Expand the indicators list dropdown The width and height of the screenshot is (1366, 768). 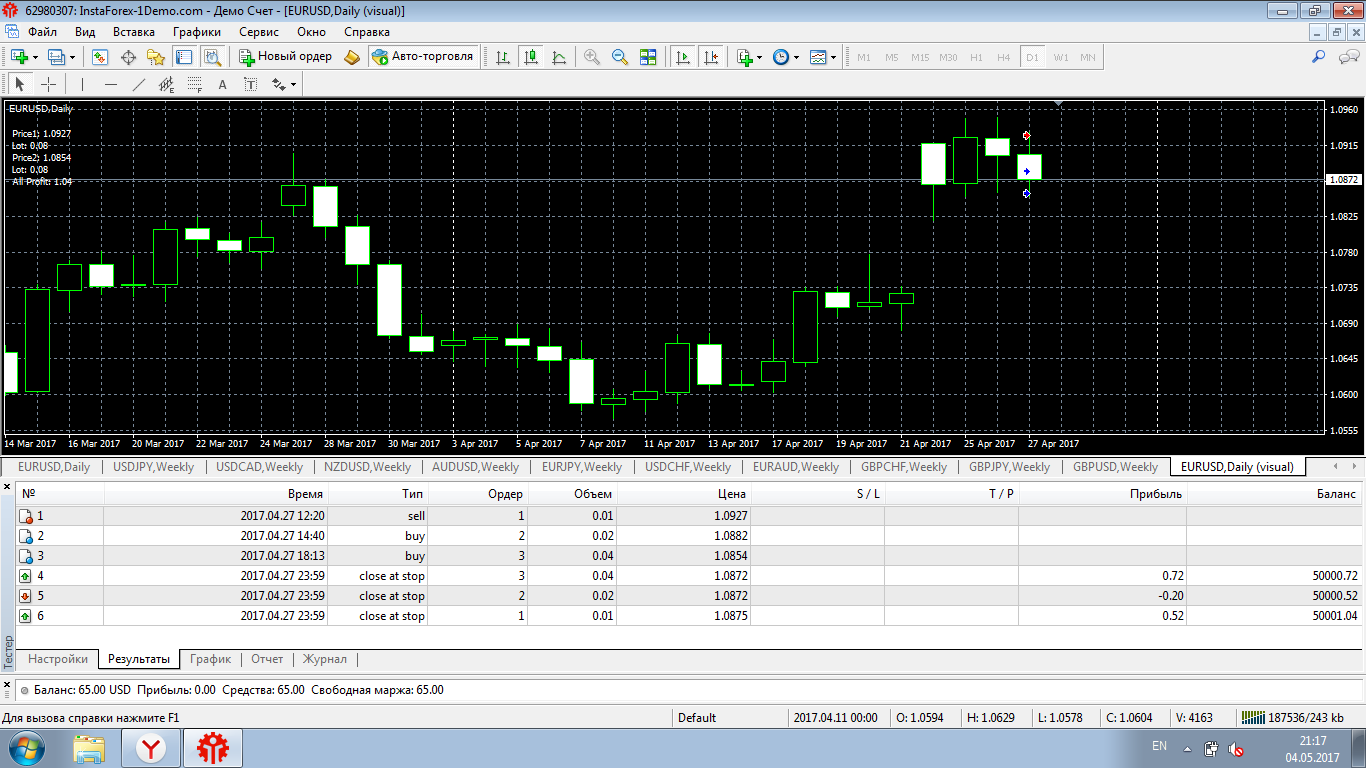(x=760, y=57)
